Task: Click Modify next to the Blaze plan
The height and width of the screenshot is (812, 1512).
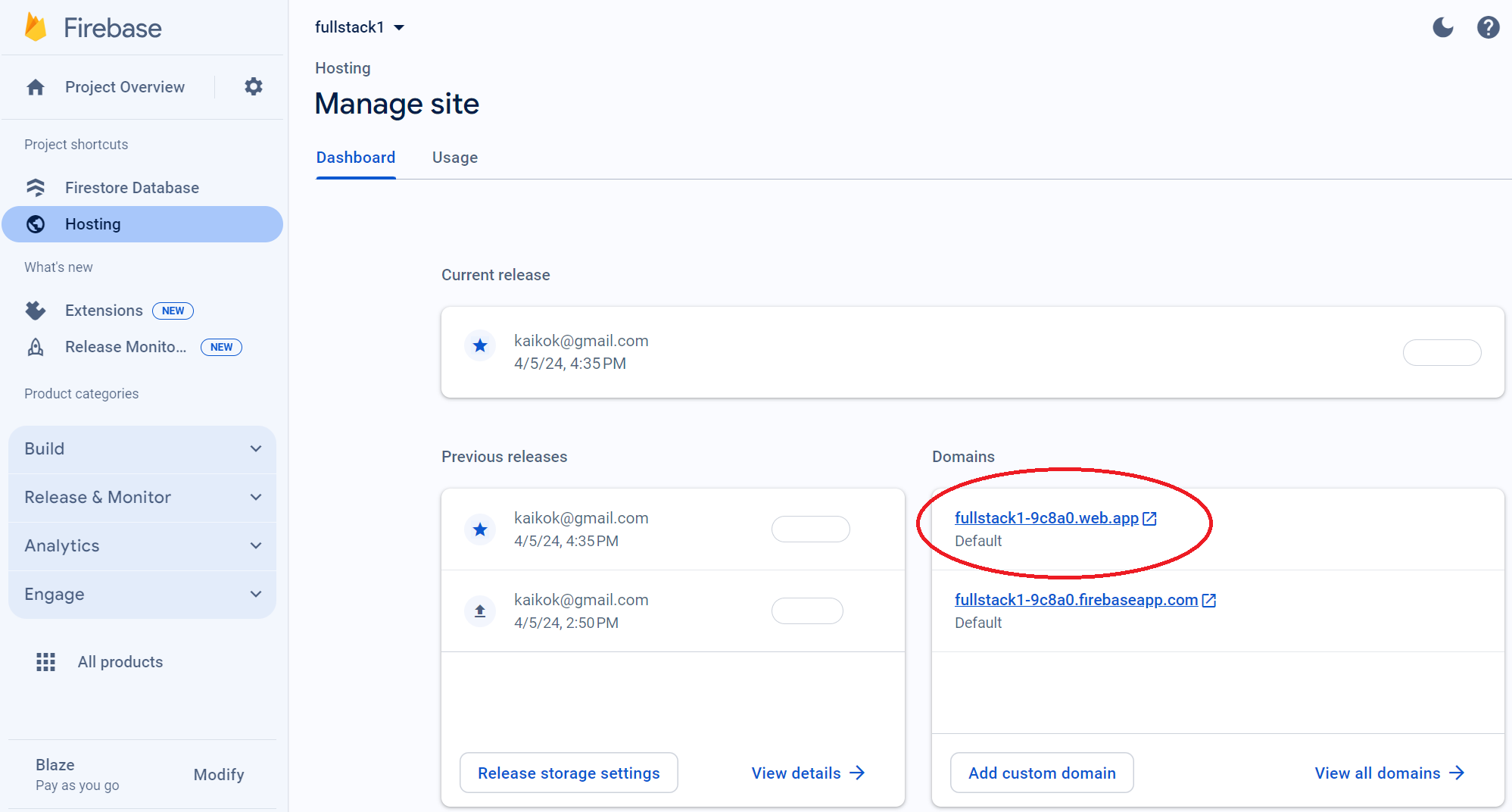Action: pos(218,774)
